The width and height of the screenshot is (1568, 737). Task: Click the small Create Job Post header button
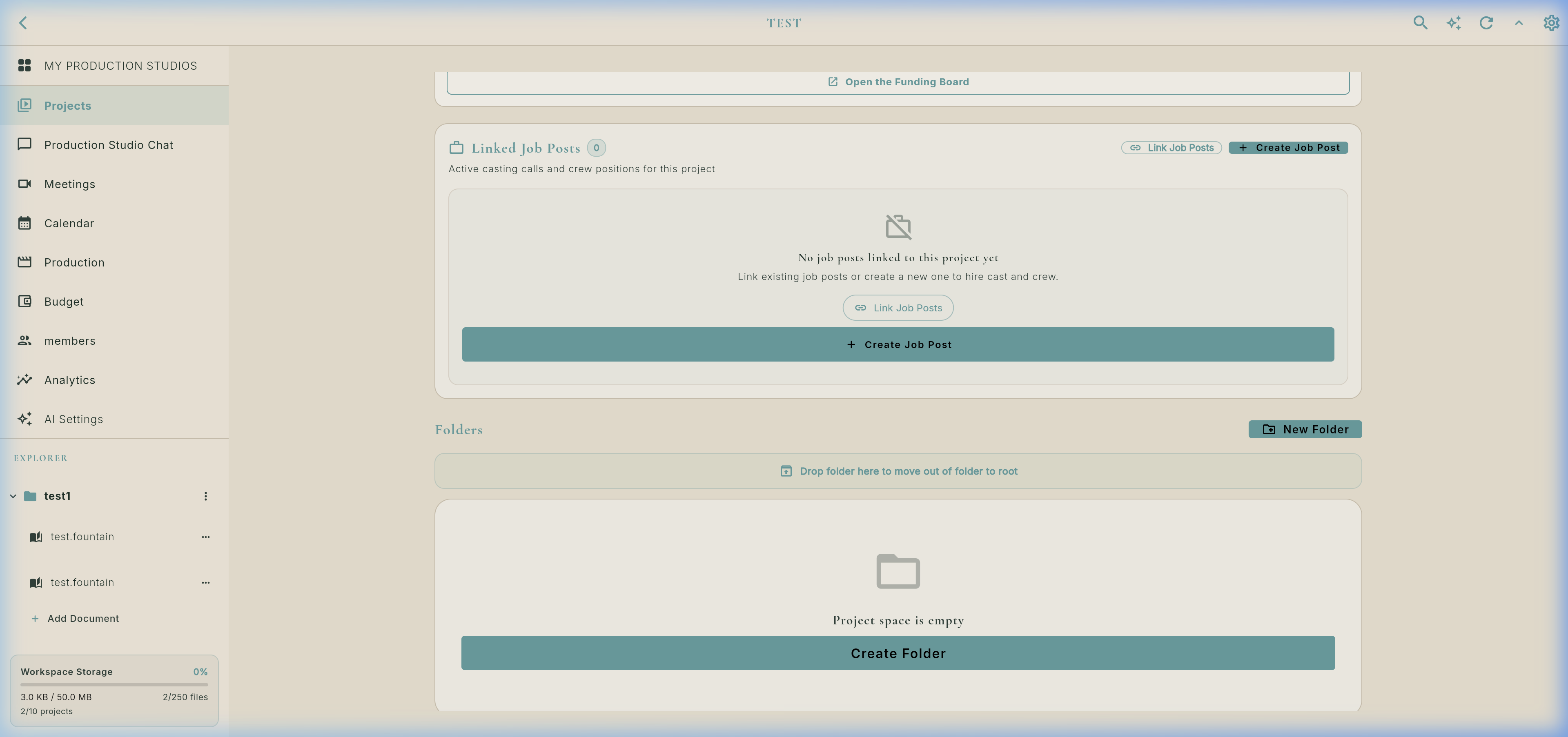[x=1288, y=148]
